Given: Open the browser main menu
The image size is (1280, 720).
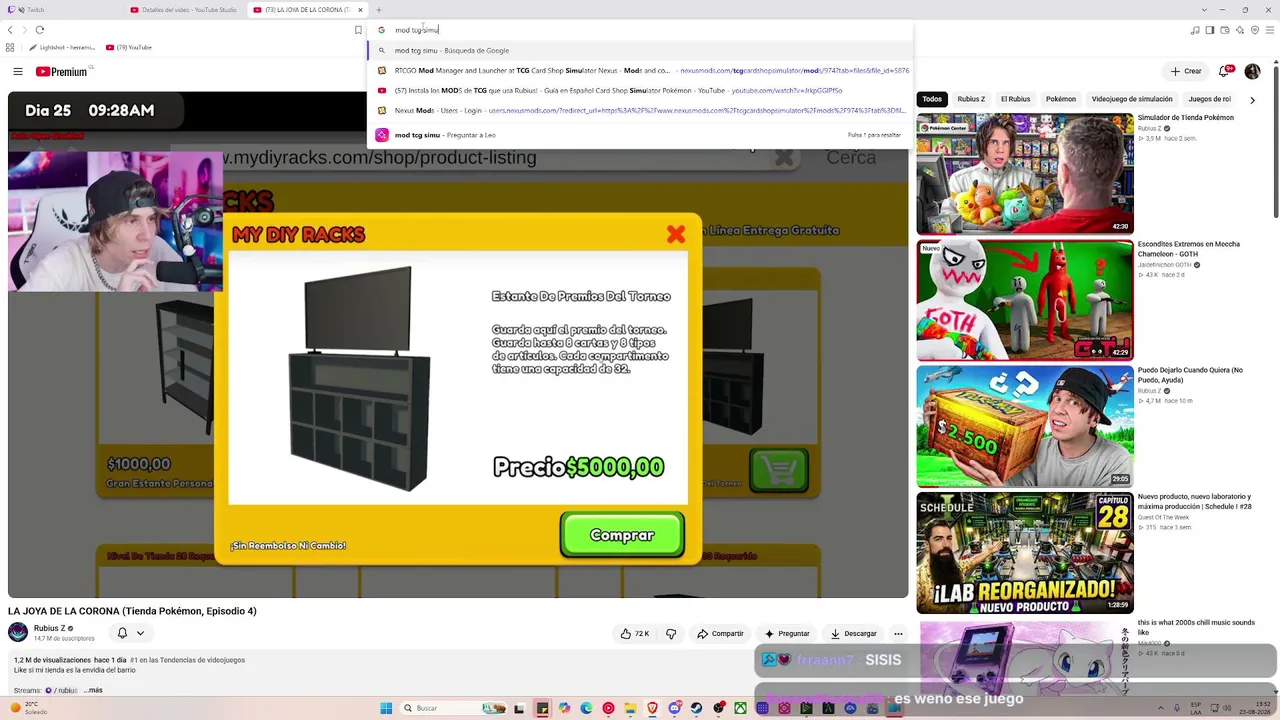Looking at the screenshot, I should click(1270, 30).
